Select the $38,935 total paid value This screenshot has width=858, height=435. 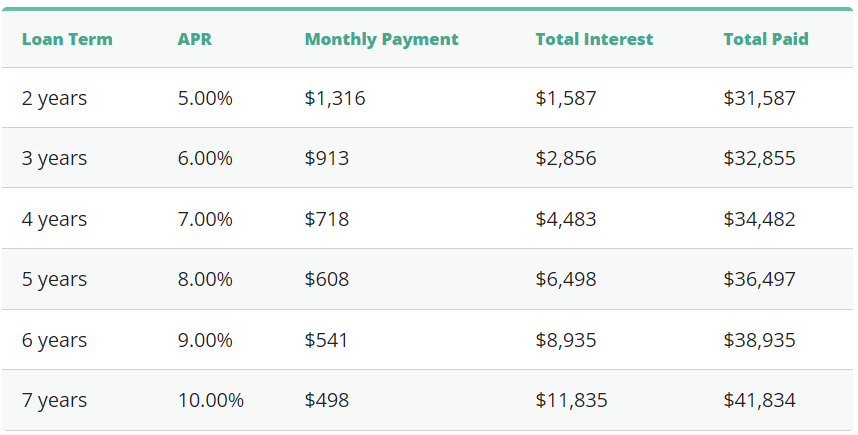(759, 340)
